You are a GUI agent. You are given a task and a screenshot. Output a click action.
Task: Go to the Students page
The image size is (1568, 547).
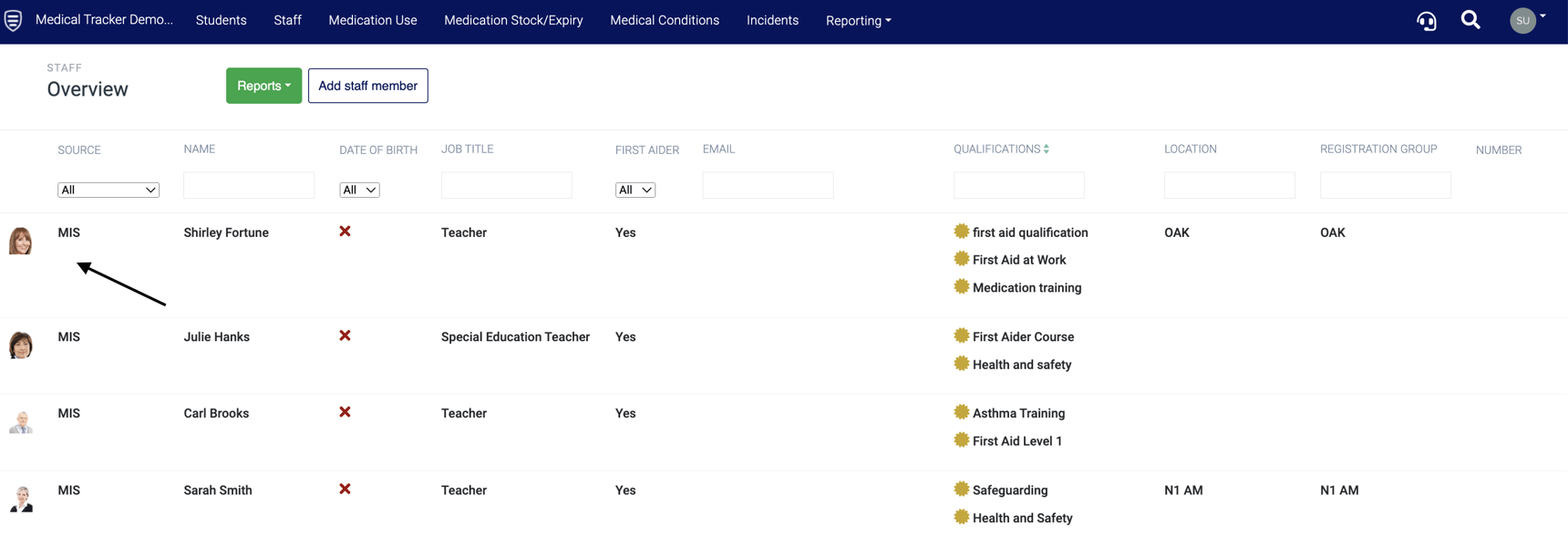pyautogui.click(x=221, y=20)
